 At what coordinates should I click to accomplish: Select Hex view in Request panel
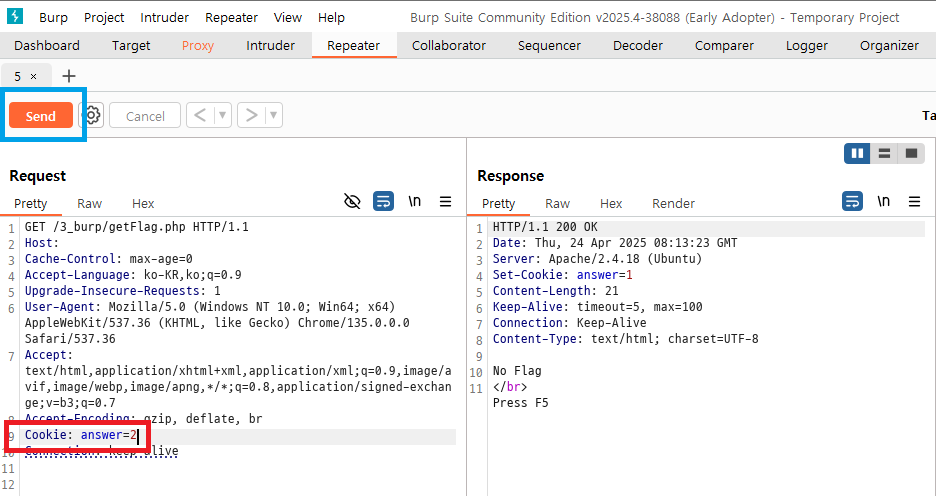tap(143, 204)
